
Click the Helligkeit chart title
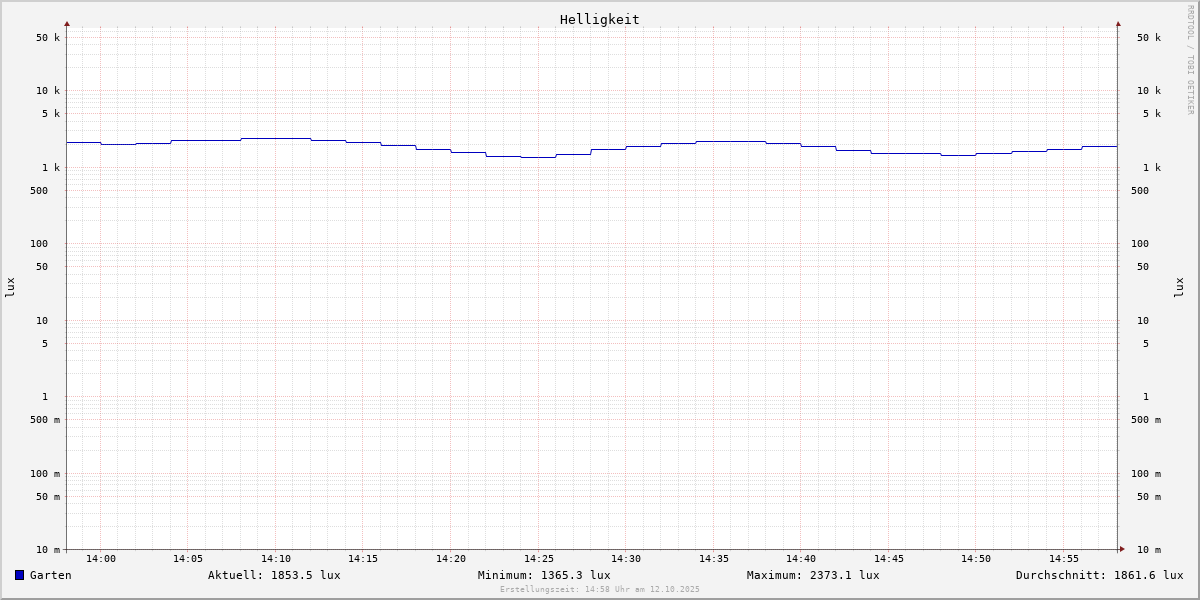599,19
